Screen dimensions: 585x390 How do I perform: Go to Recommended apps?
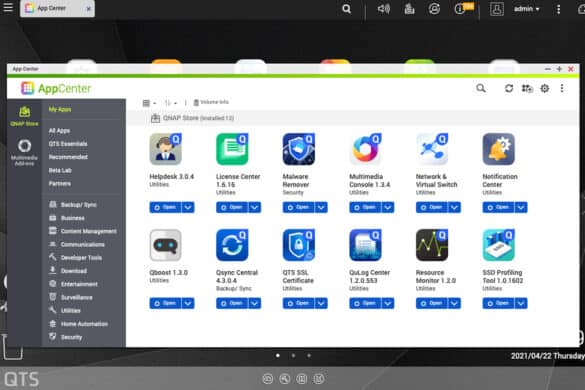(68, 157)
